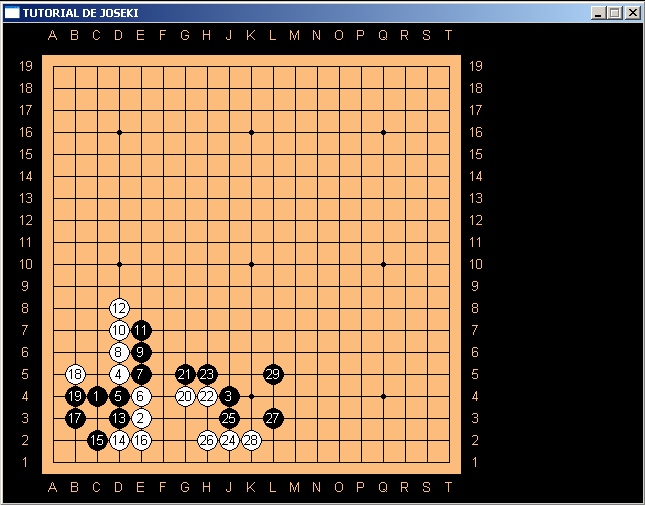Click the D16 star point
645x505 pixels.
119,132
